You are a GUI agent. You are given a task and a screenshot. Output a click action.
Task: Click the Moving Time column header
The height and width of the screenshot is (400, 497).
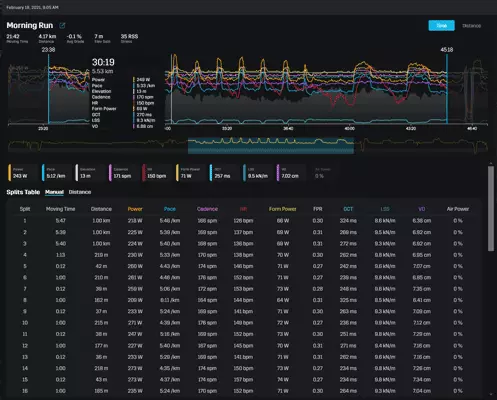pyautogui.click(x=60, y=209)
